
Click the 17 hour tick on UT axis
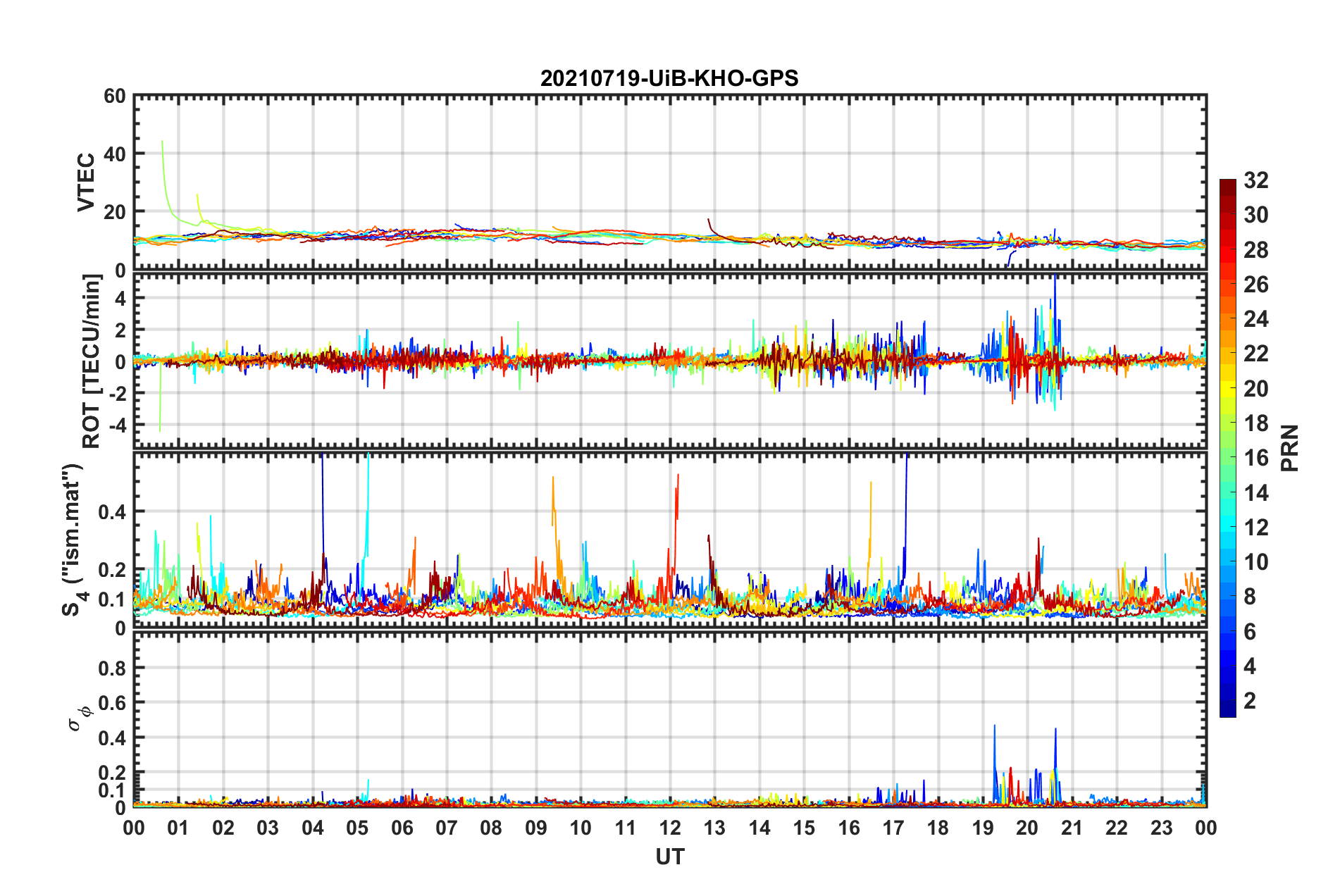893,828
